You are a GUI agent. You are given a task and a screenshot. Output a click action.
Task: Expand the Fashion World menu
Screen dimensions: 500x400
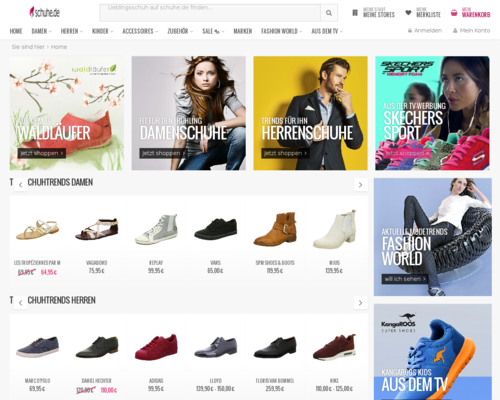coord(282,31)
